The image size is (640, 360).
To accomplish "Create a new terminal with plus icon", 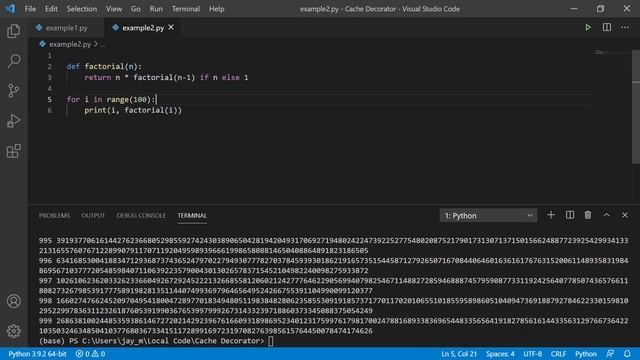I will [x=551, y=215].
